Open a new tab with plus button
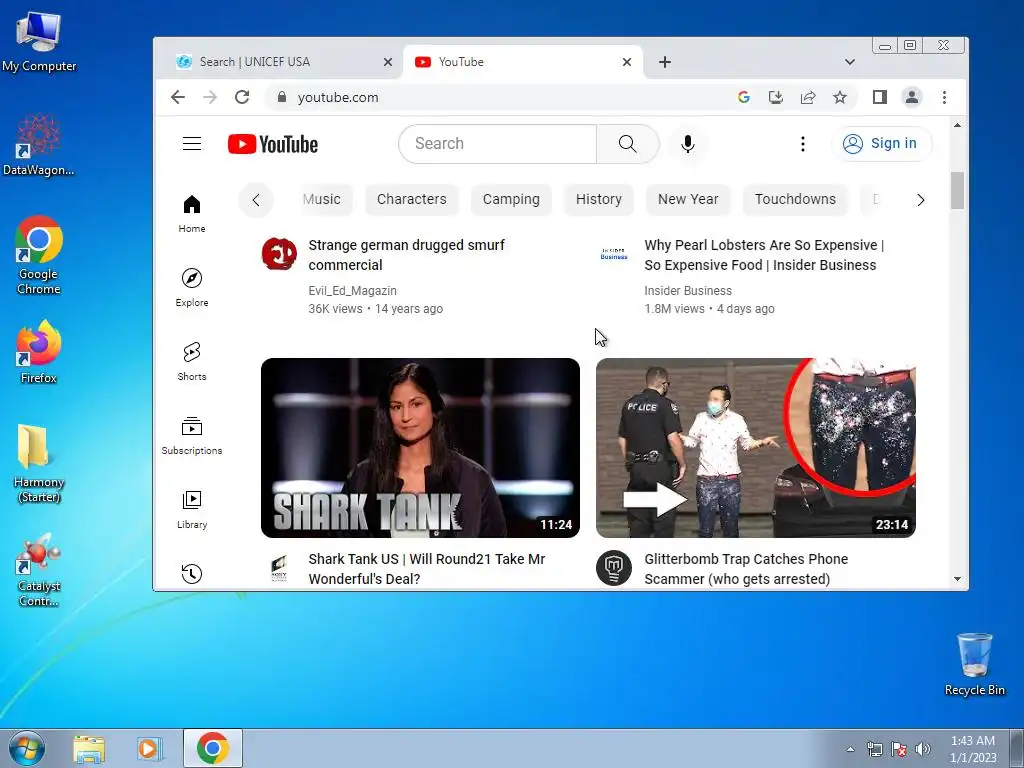1024x768 pixels. point(665,62)
